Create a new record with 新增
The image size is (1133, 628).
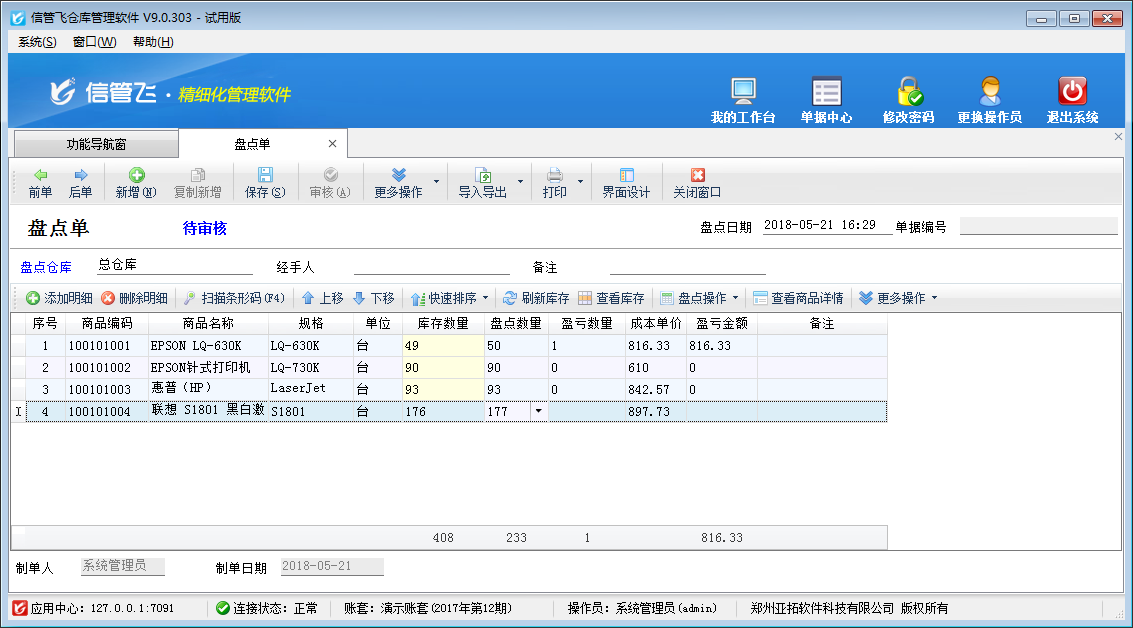click(136, 183)
